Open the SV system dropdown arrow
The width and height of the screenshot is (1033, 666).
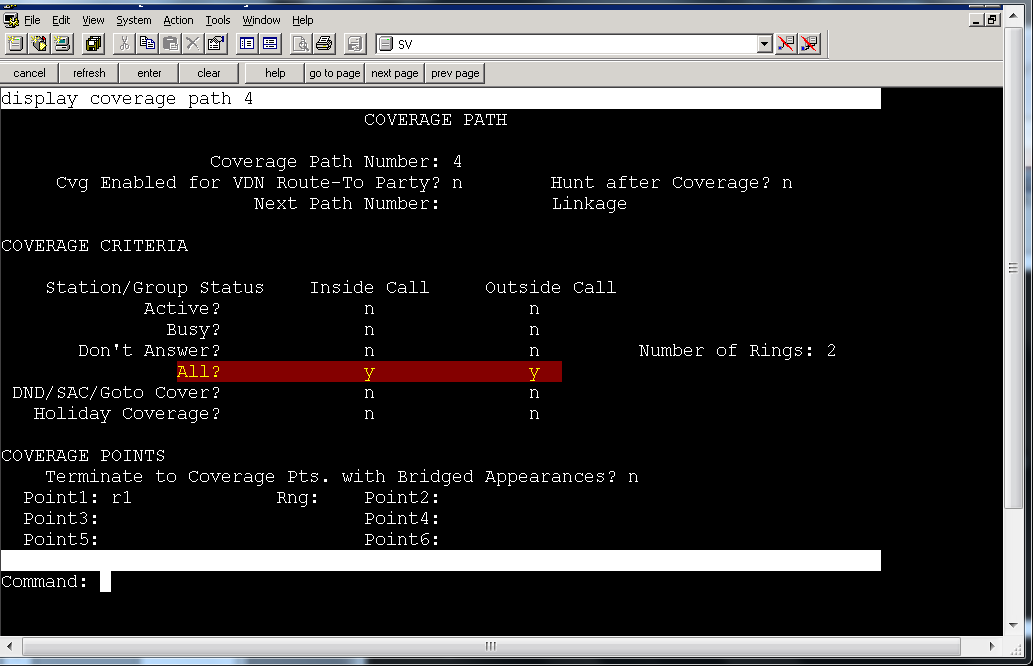tap(764, 44)
